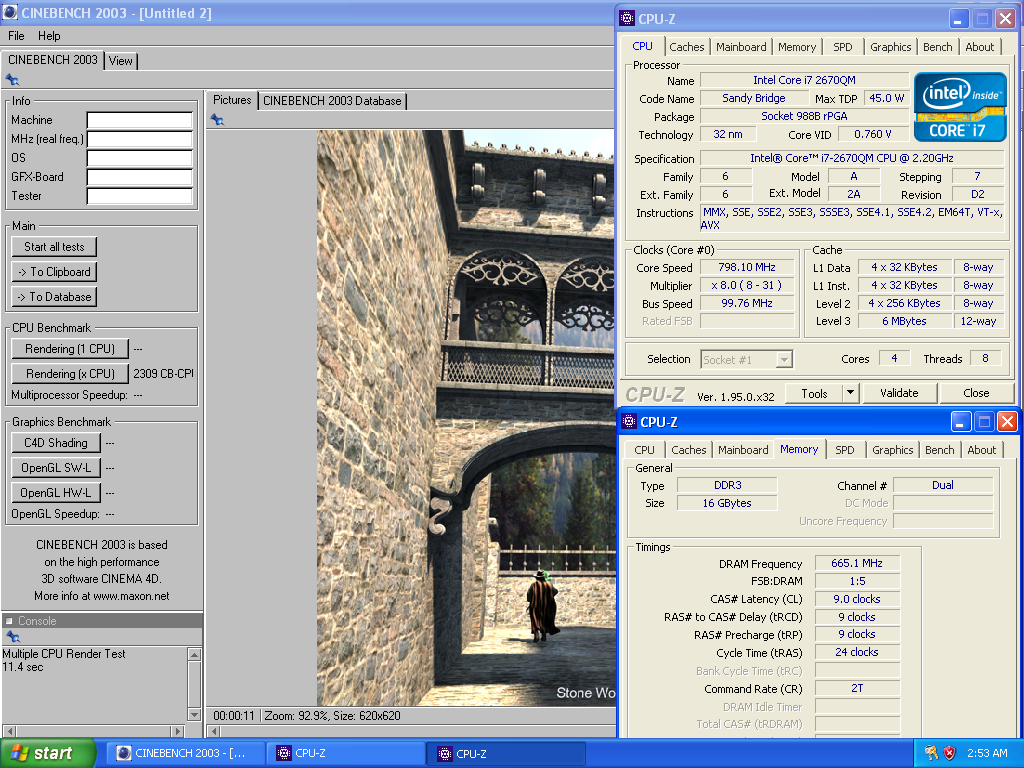Click the bottom CPU-Z window title icon
The width and height of the screenshot is (1024, 768).
(629, 422)
